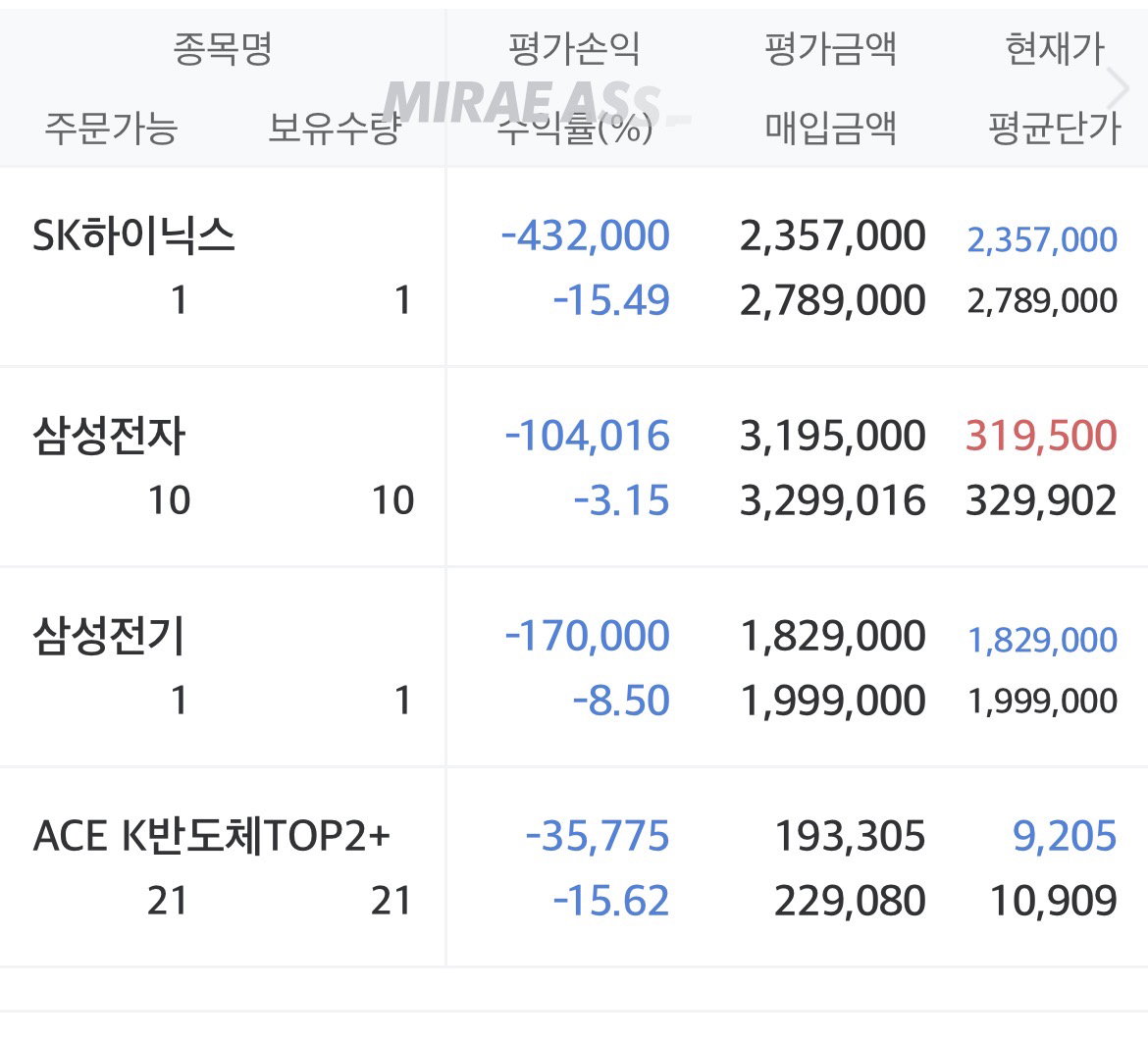The image size is (1148, 1042).
Task: Sort by the 종목명 column header
Action: pyautogui.click(x=223, y=49)
